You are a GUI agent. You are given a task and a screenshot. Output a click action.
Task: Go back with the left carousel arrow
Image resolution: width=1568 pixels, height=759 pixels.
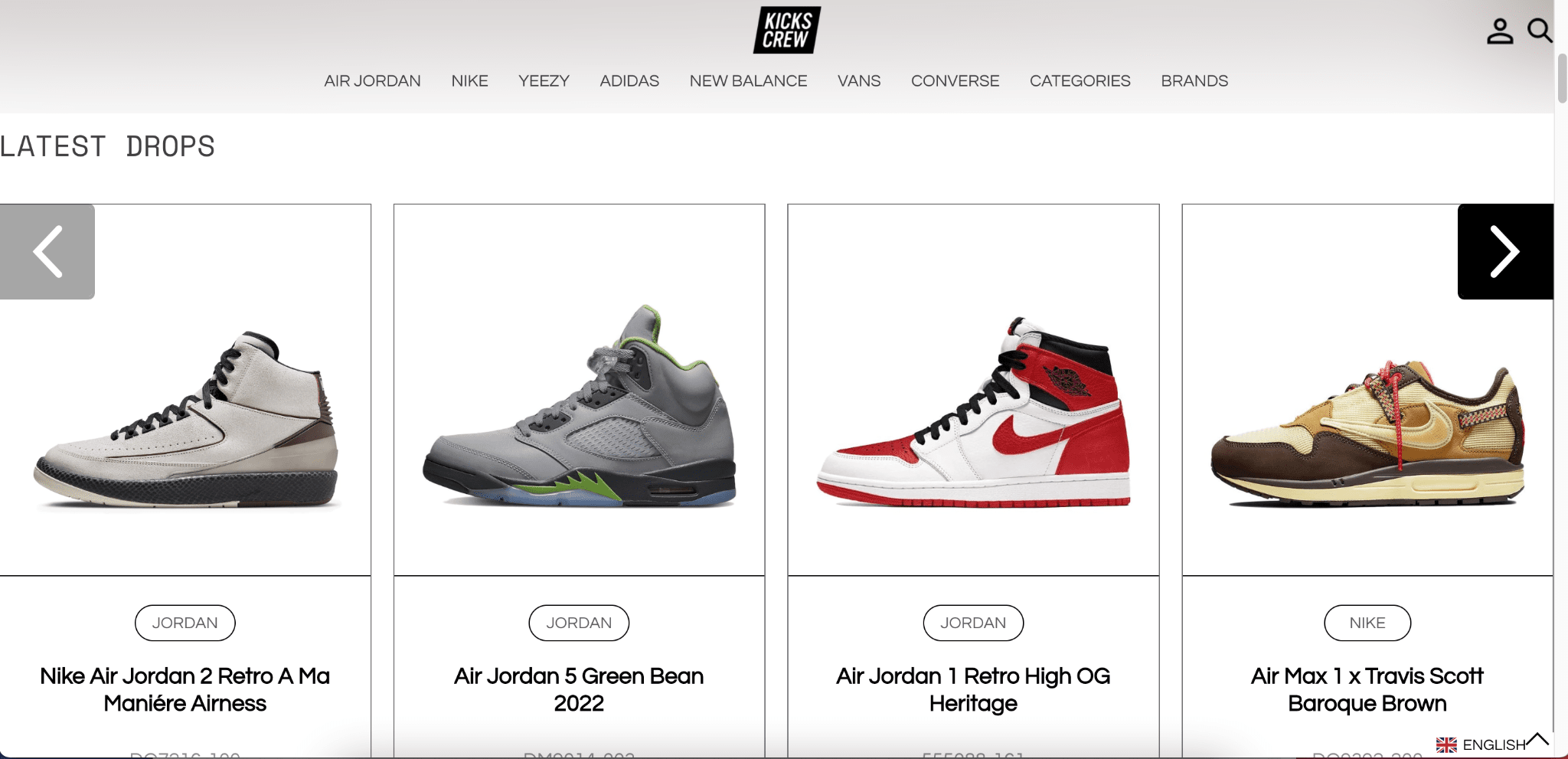click(x=47, y=251)
